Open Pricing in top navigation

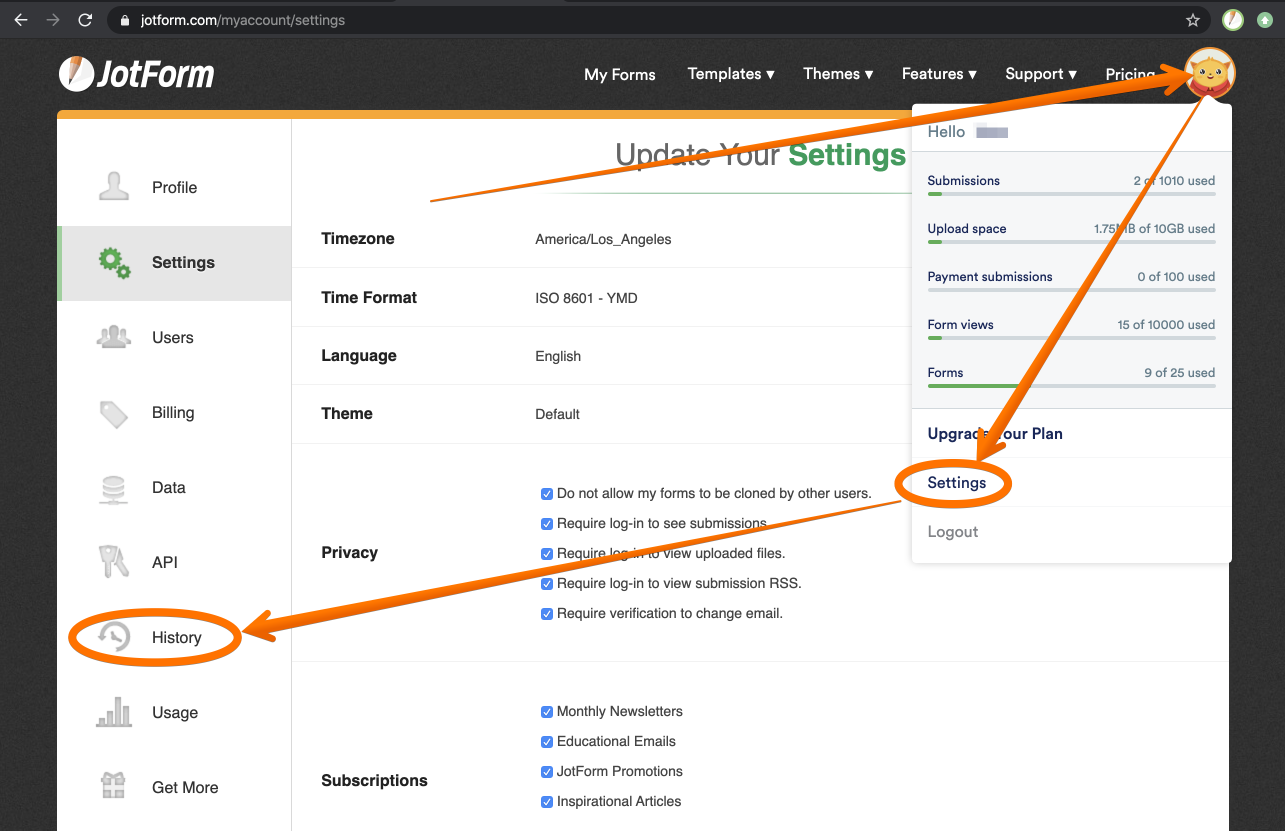1130,74
